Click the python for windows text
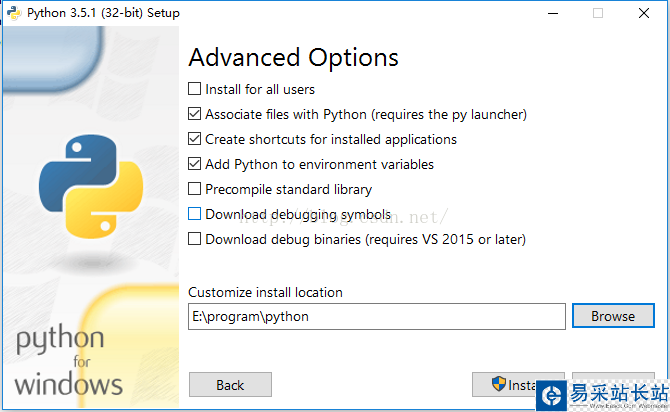 point(68,361)
